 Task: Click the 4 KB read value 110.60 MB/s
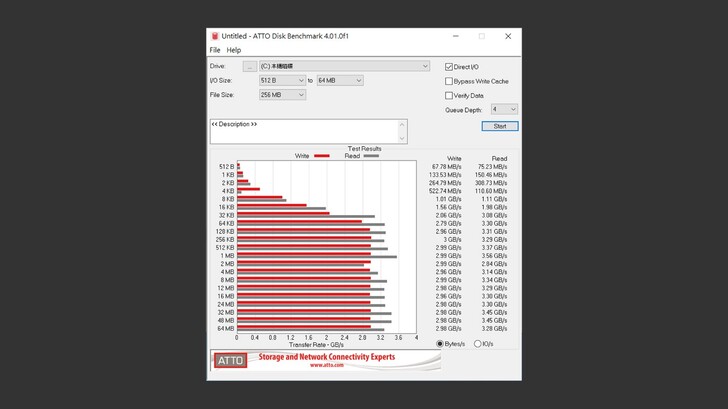[x=491, y=191]
